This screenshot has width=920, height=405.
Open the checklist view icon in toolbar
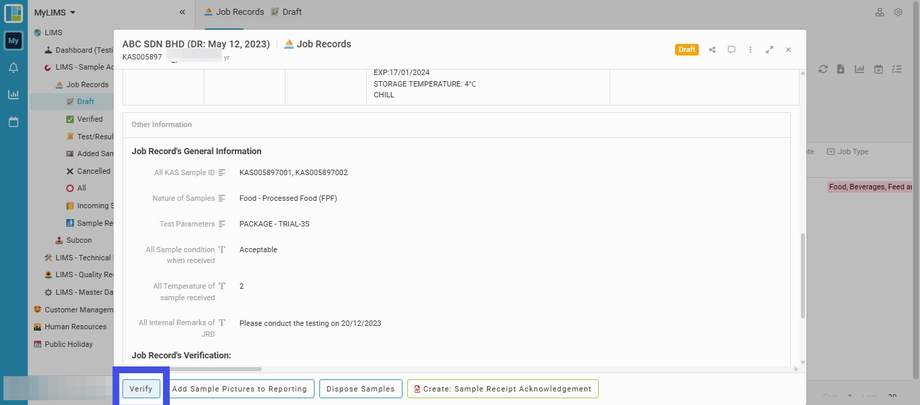tap(897, 69)
